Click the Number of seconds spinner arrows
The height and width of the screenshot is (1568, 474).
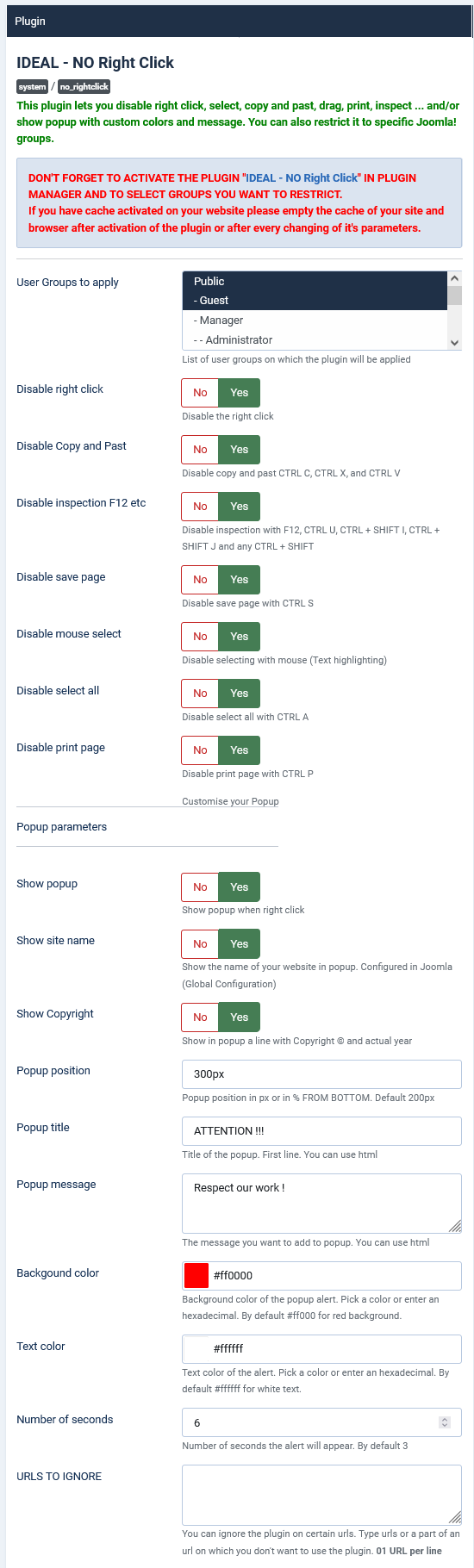point(445,1422)
